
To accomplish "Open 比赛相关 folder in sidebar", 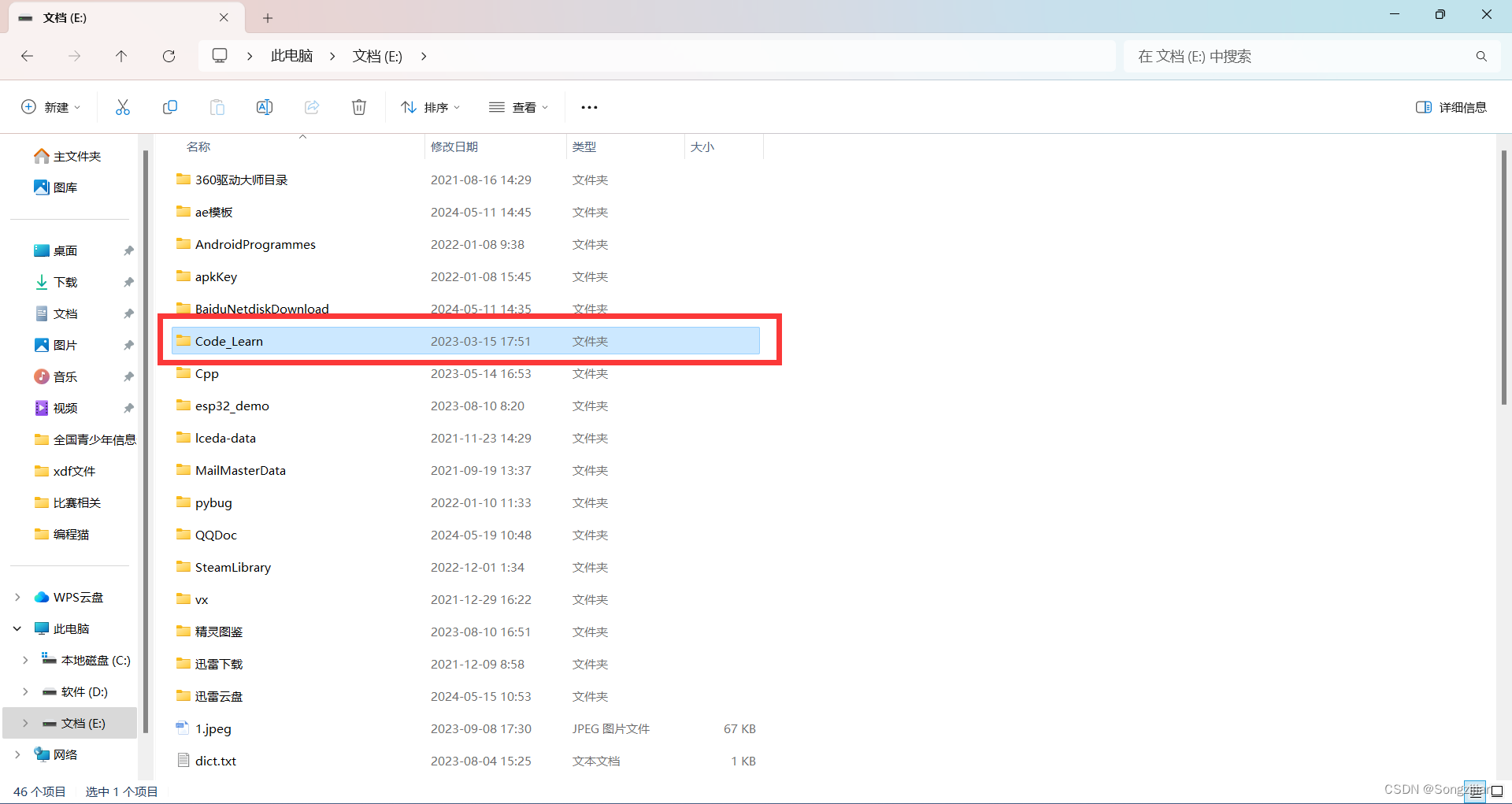I will 68,502.
